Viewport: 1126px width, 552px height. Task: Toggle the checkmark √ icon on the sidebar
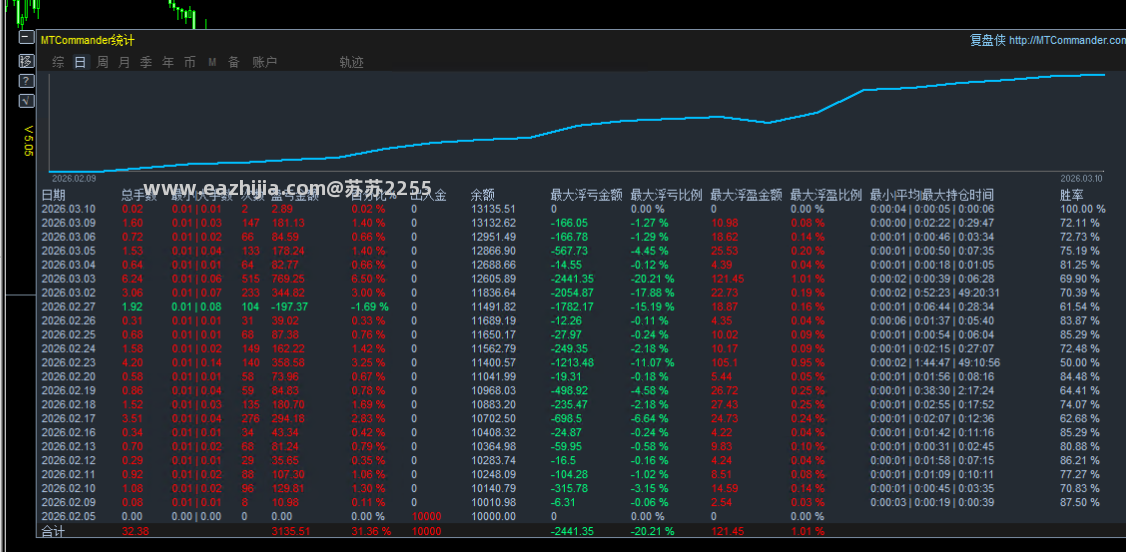pyautogui.click(x=26, y=101)
